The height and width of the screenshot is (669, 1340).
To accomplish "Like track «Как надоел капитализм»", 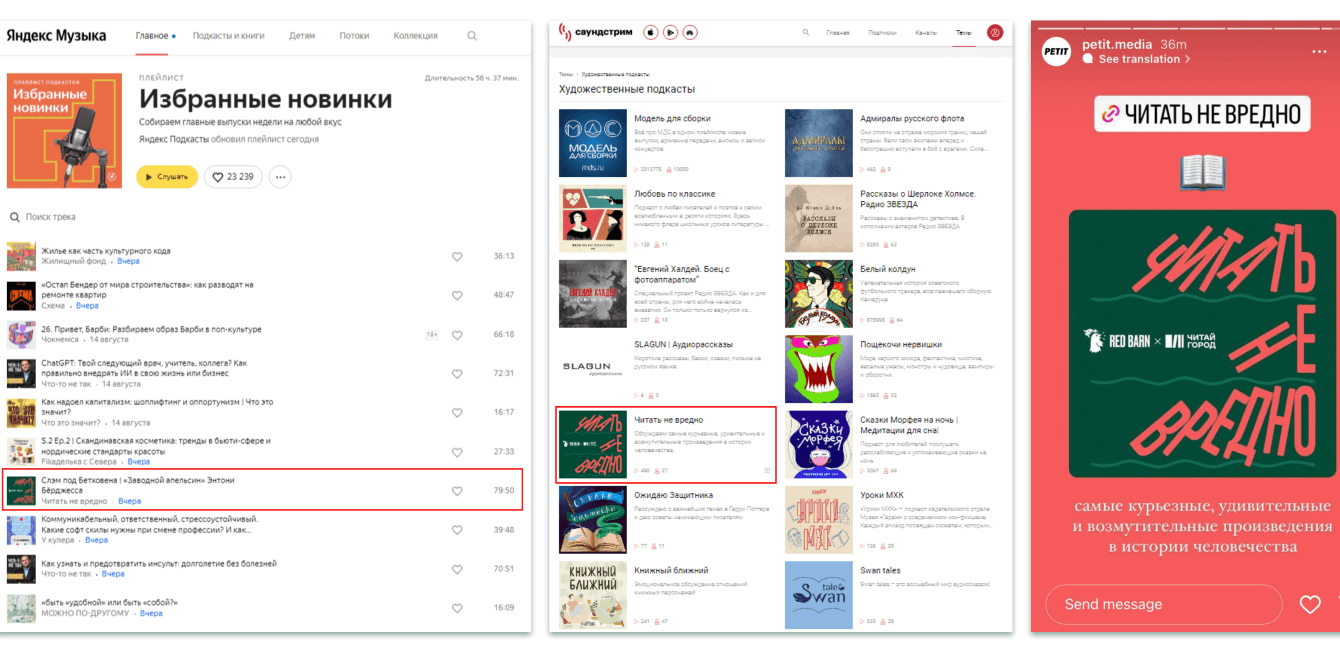I will (x=457, y=413).
